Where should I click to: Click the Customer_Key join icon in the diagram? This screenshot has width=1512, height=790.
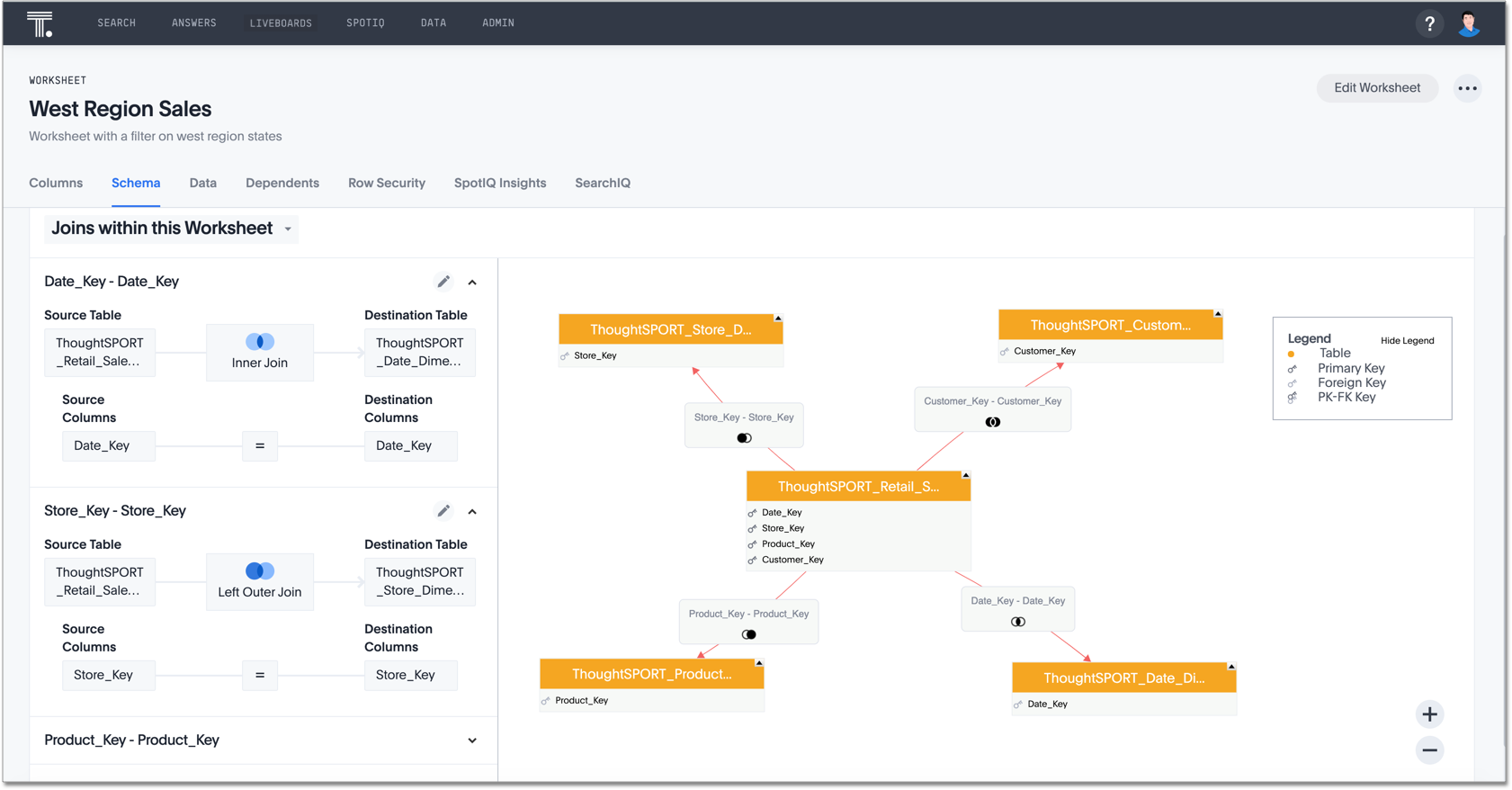point(992,422)
